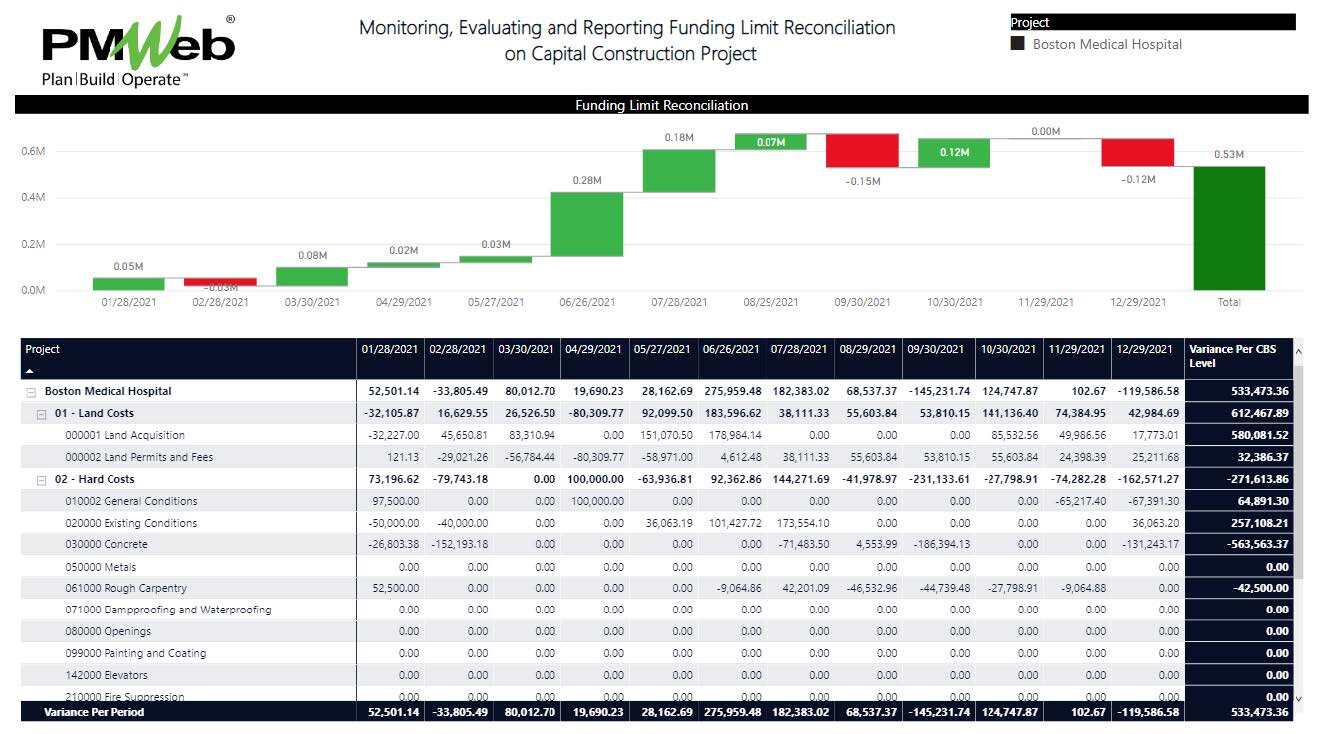This screenshot has height=734, width=1320.
Task: Click the table's scroll down arrow
Action: pos(1299,699)
